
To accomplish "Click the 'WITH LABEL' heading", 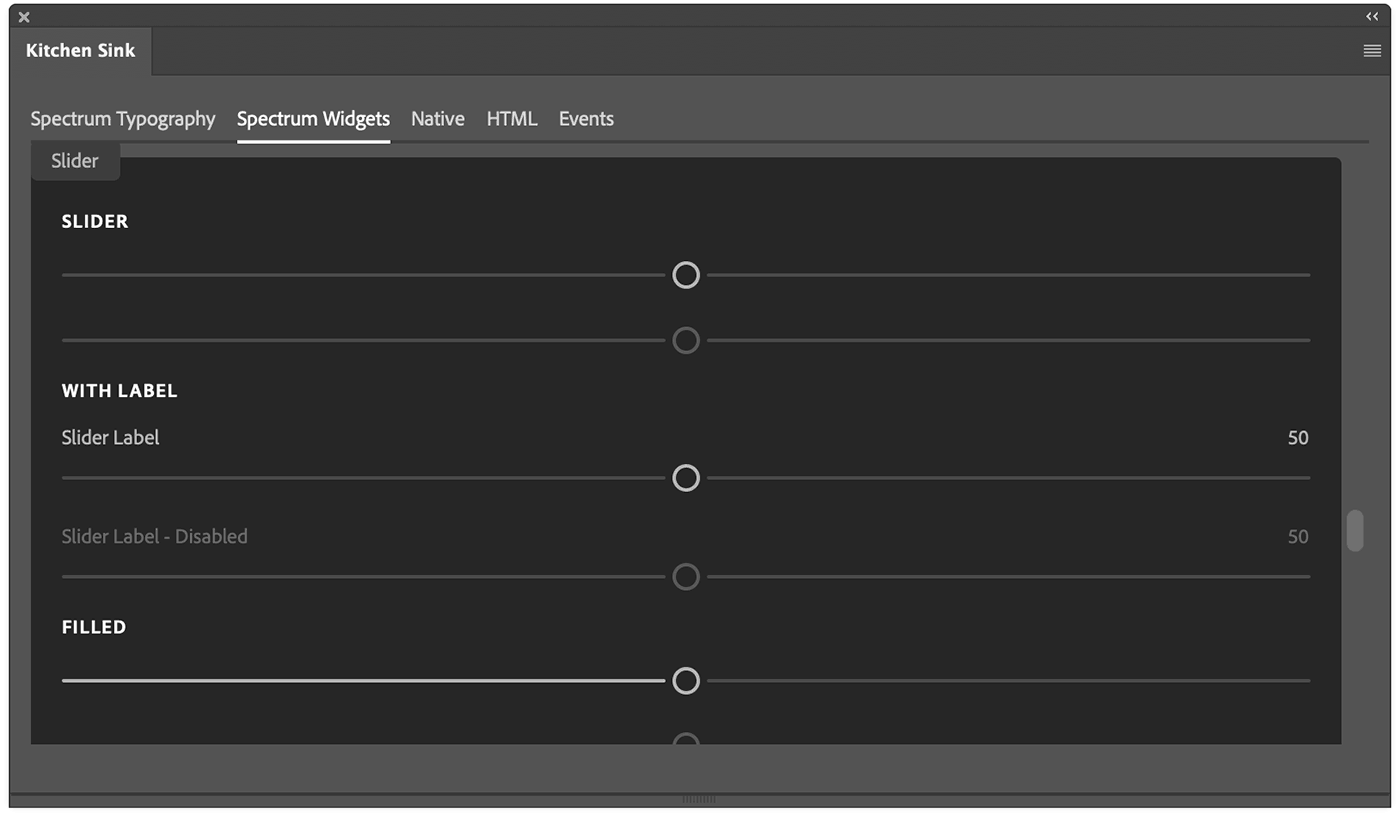I will tap(119, 391).
